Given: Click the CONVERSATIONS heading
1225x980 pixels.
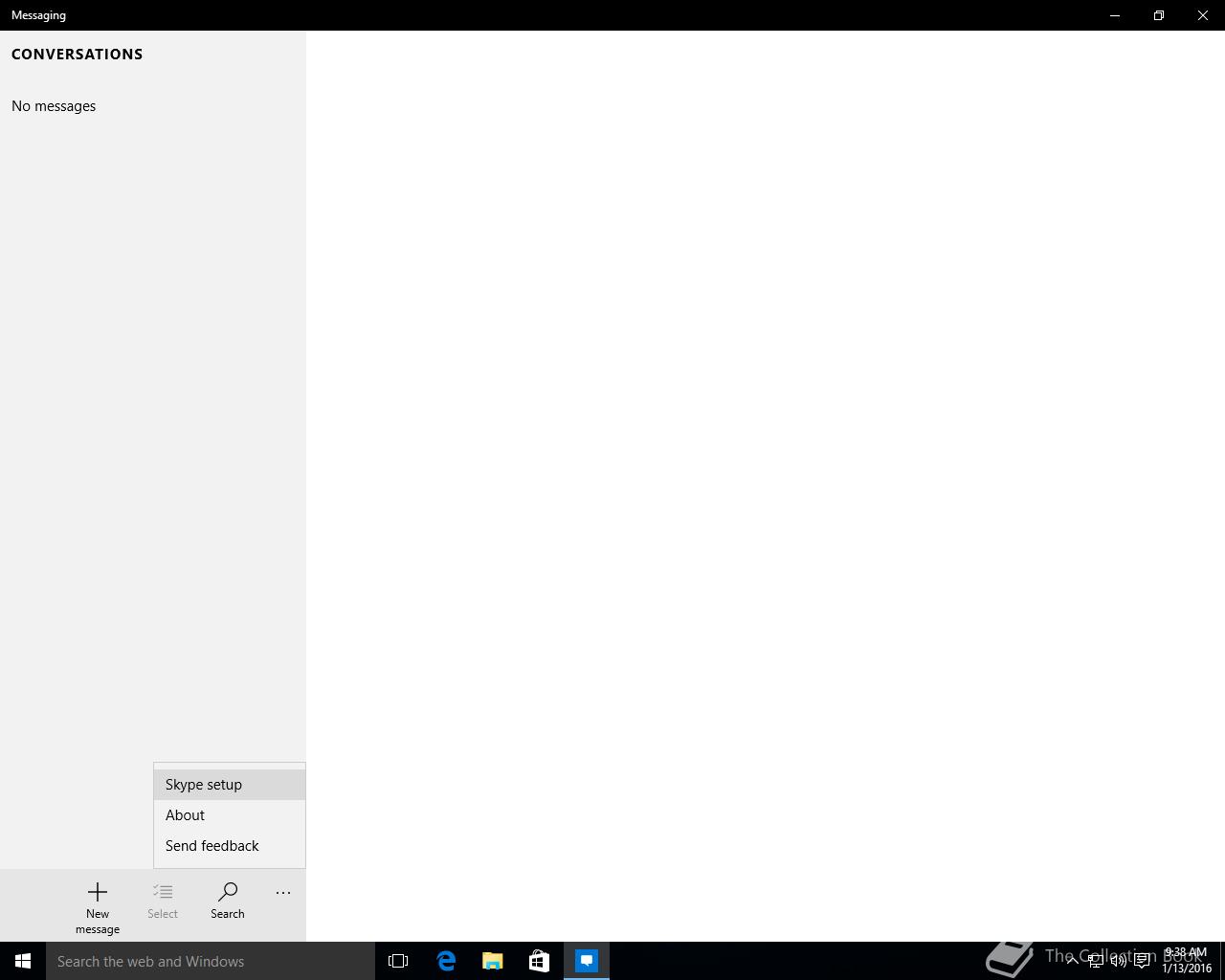Looking at the screenshot, I should click(78, 55).
